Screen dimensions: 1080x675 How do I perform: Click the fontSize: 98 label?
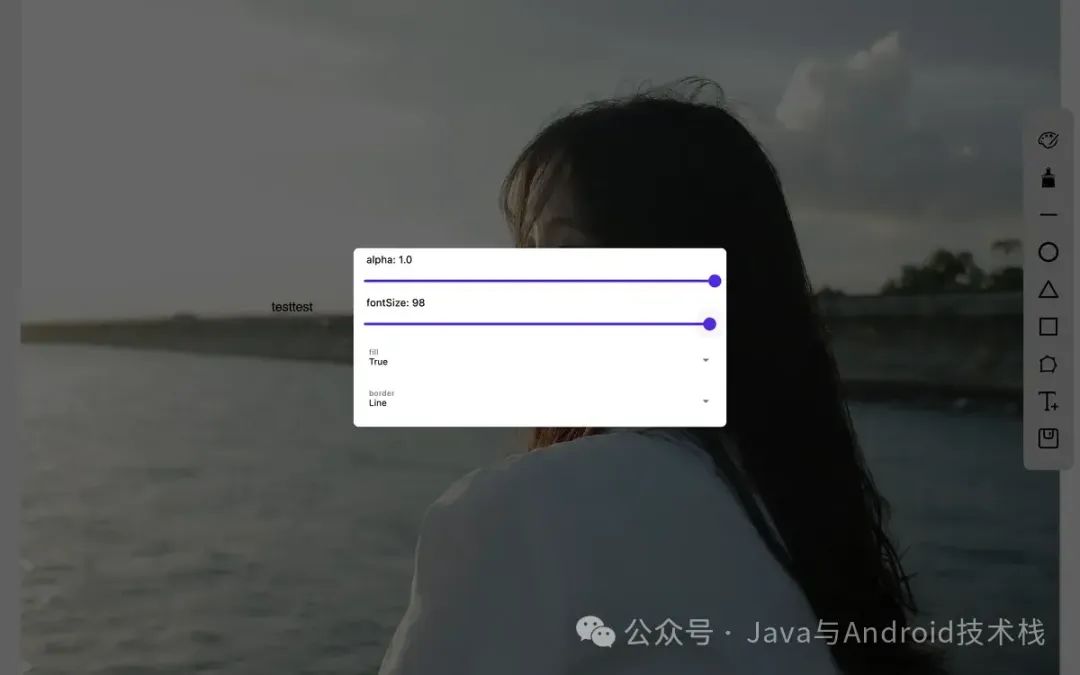[395, 302]
